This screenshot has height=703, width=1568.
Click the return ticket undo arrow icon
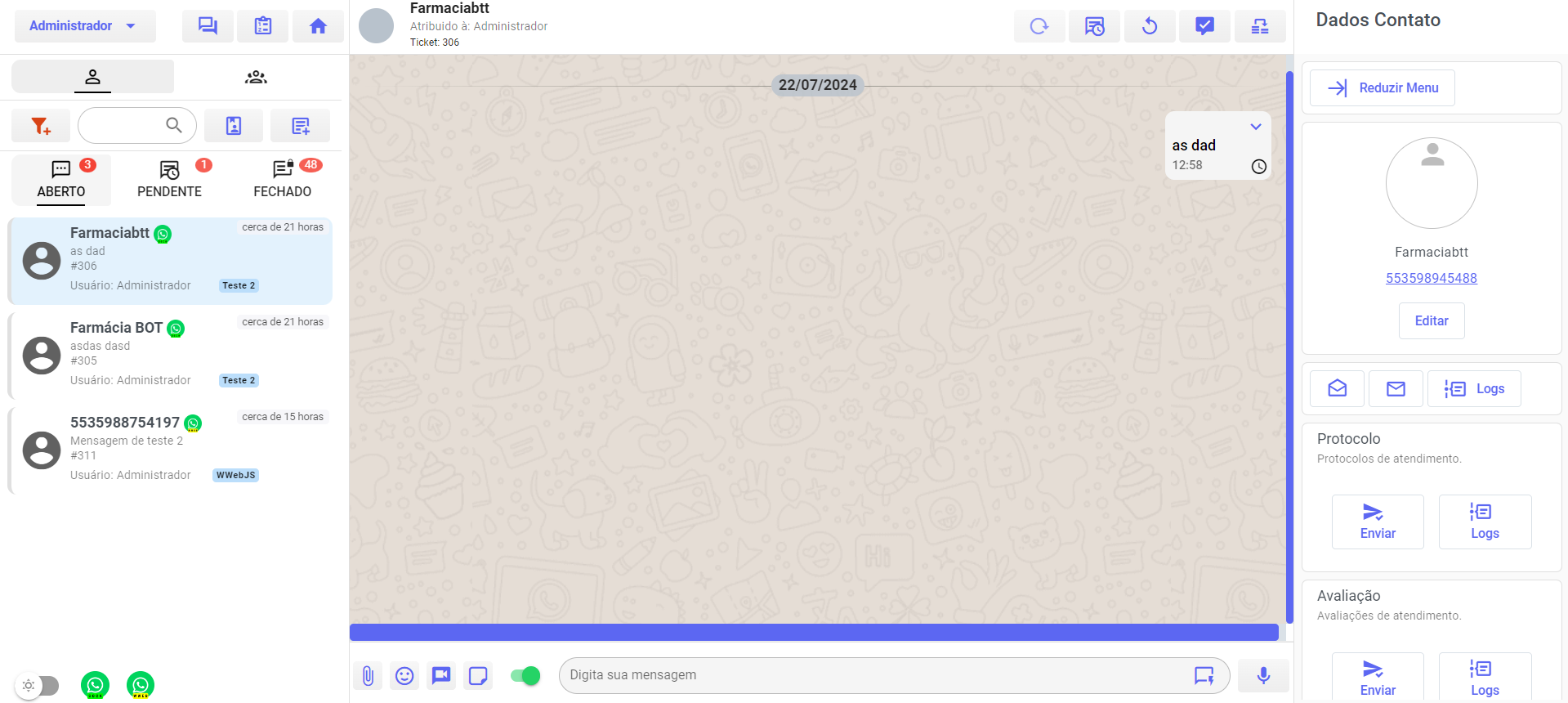[x=1150, y=26]
